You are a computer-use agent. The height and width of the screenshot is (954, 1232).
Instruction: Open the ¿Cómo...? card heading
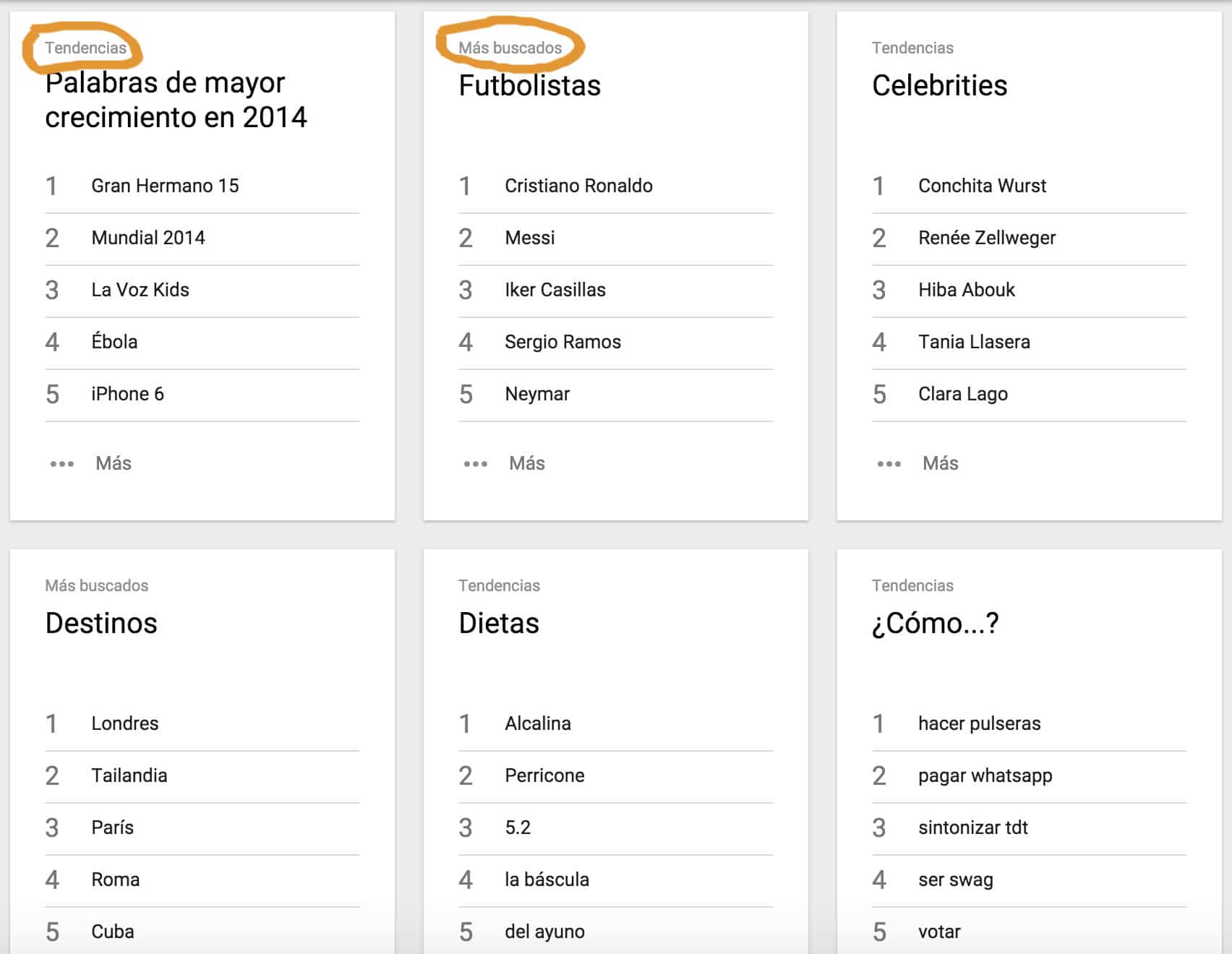[936, 623]
